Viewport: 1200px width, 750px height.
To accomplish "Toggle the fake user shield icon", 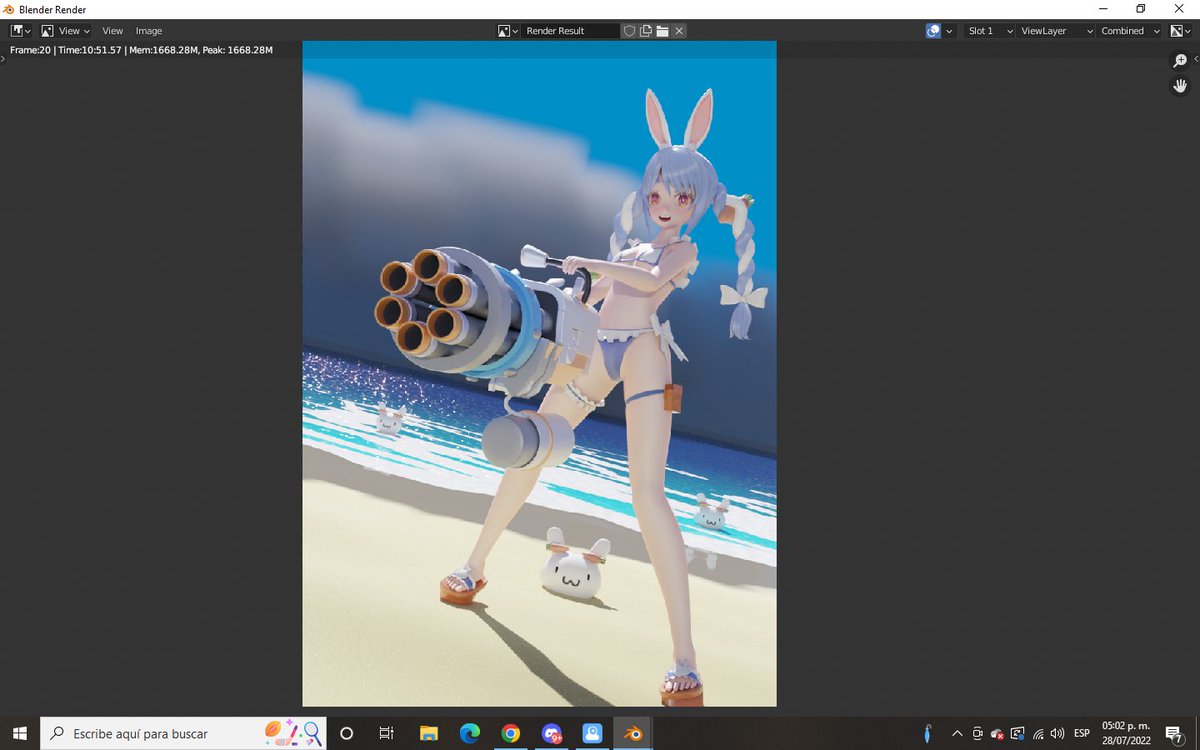I will (x=629, y=31).
